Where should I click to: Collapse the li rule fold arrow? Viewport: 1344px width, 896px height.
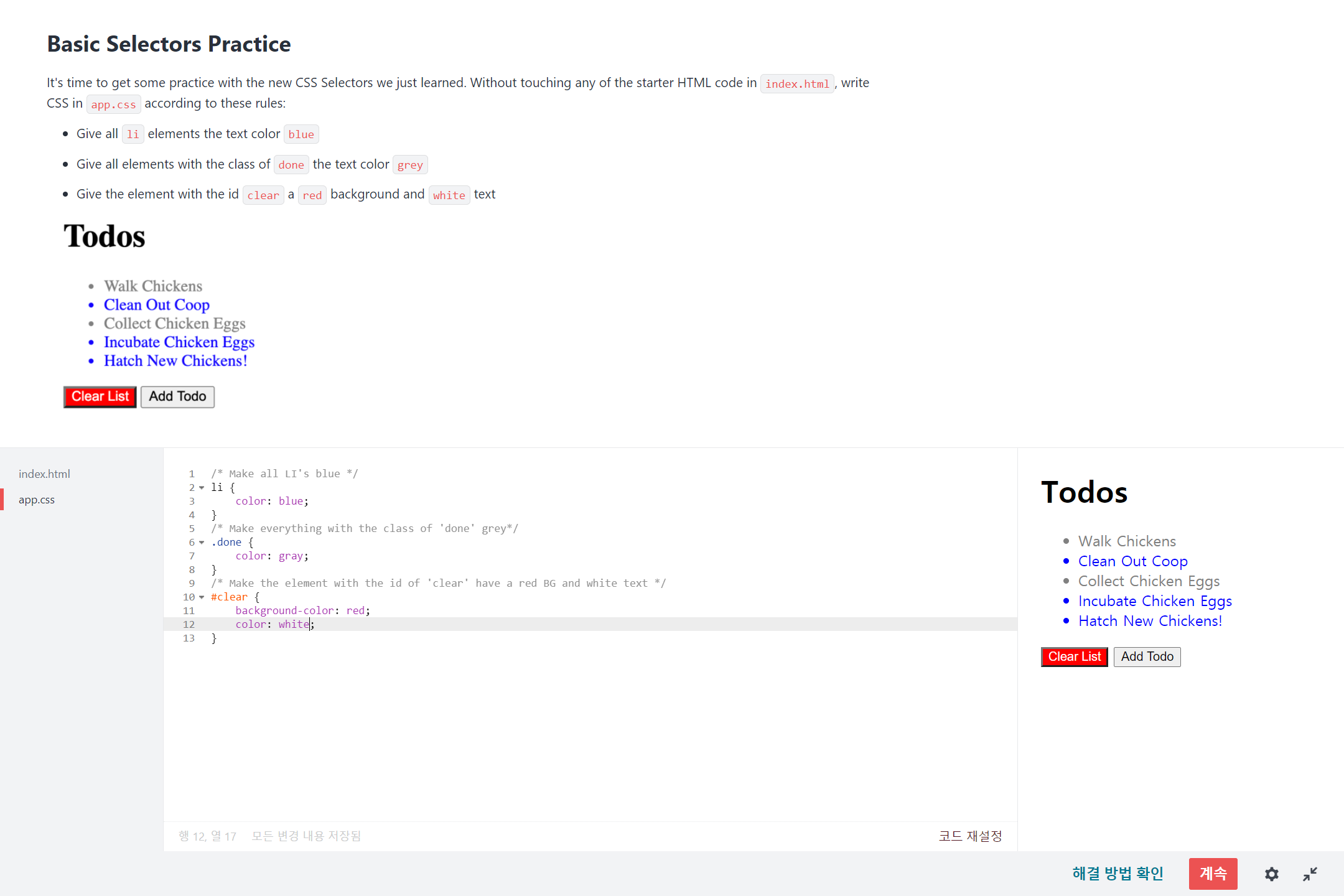pos(202,488)
